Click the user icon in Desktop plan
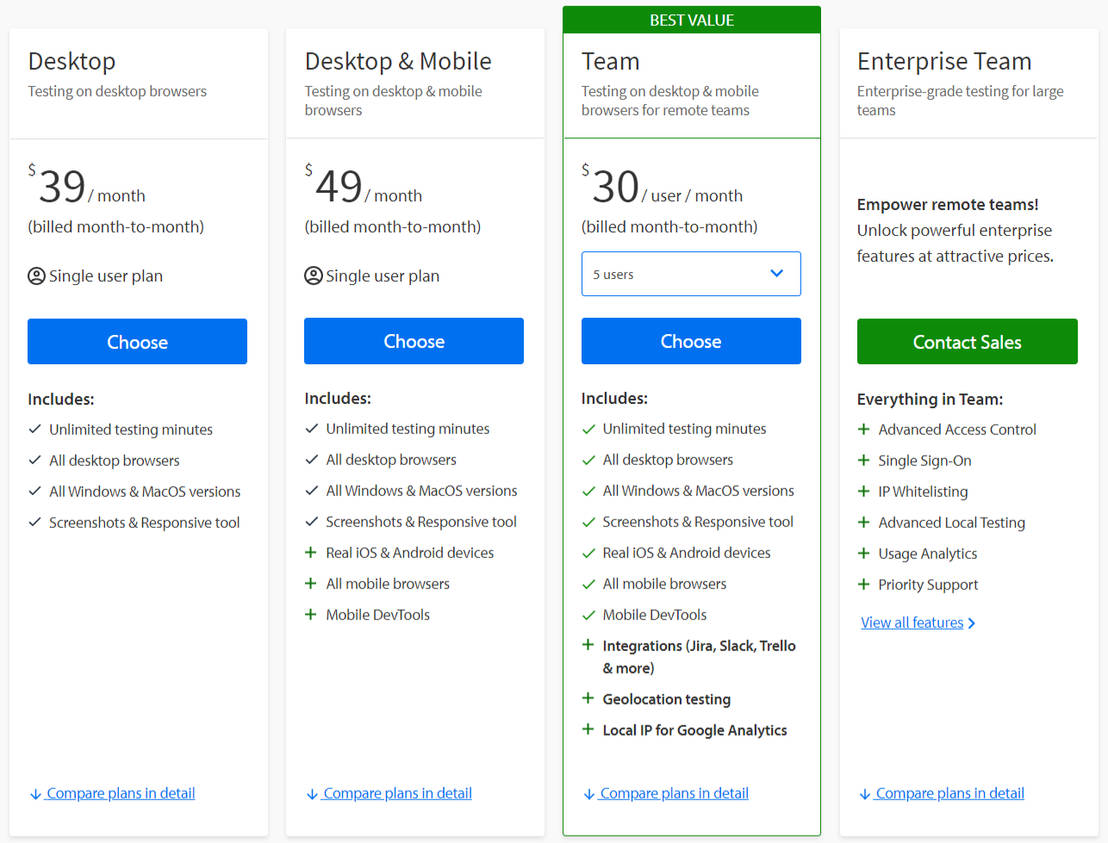Screen dimensions: 1108x843 (37, 276)
